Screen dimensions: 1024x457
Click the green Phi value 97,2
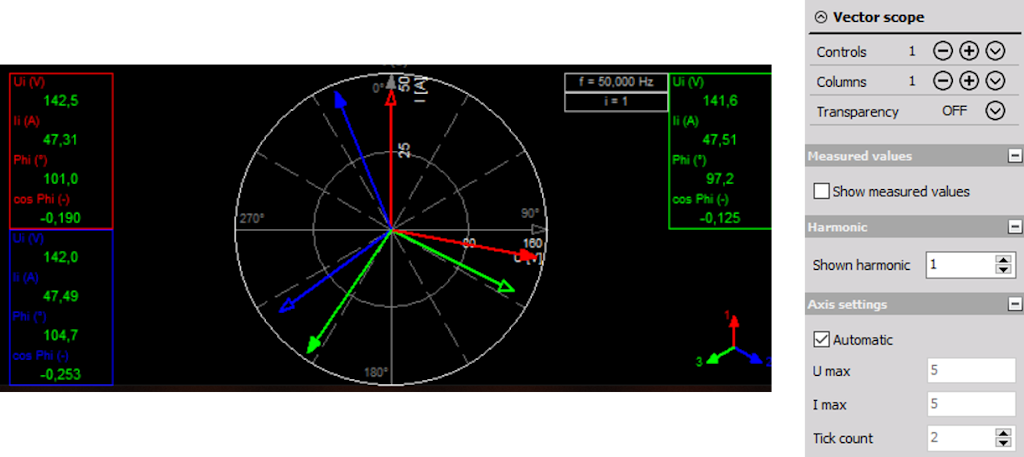pos(719,178)
